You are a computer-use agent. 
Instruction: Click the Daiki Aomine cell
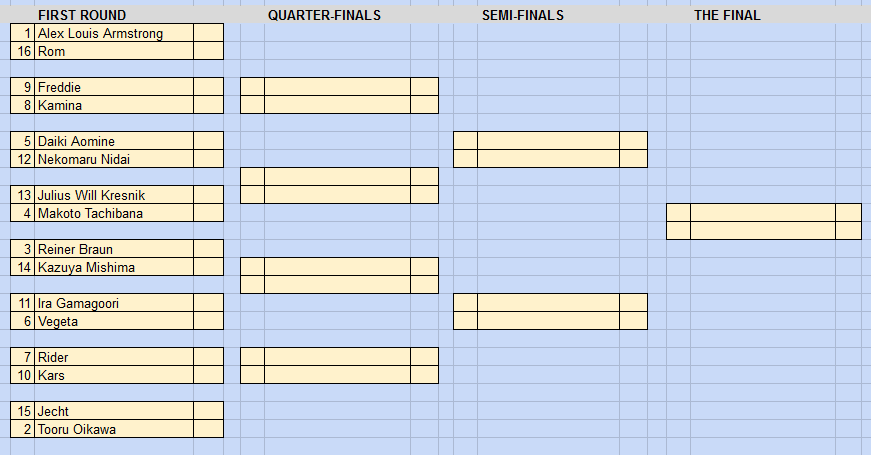(x=114, y=141)
